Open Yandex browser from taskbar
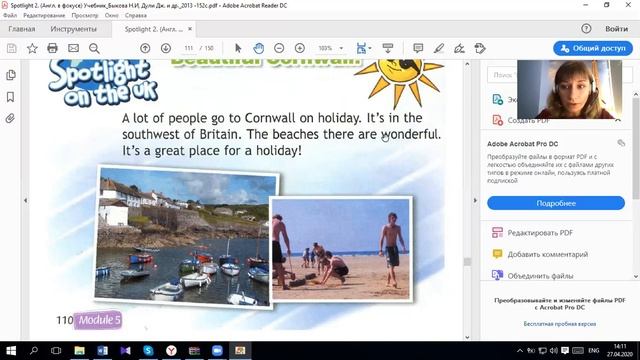The width and height of the screenshot is (640, 360). pyautogui.click(x=171, y=351)
